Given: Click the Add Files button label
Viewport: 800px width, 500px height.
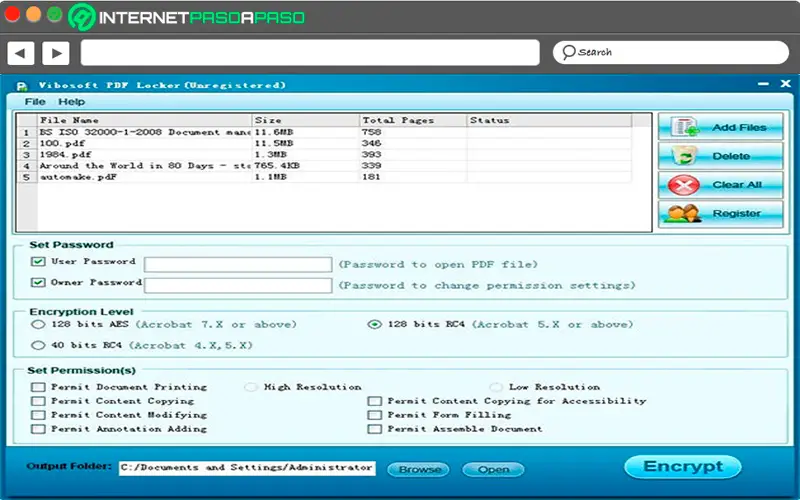Looking at the screenshot, I should 739,128.
